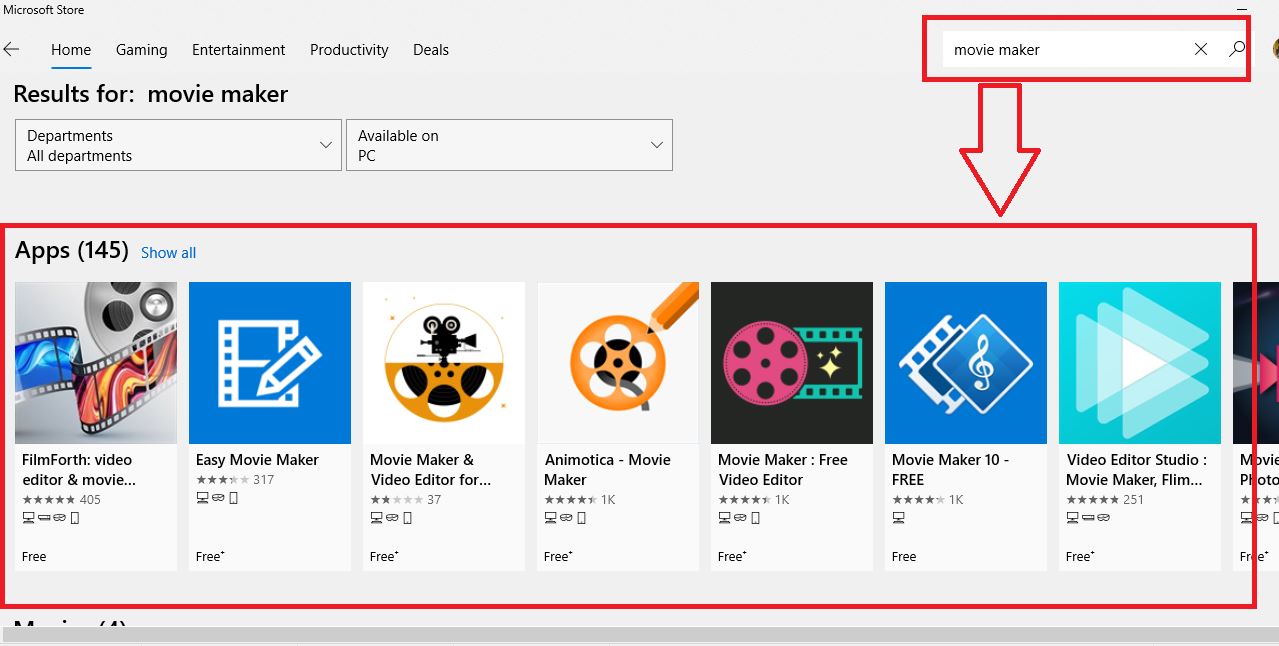Open Movie Maker : Free Video Editor icon
Screen dimensions: 1279x646
[792, 363]
